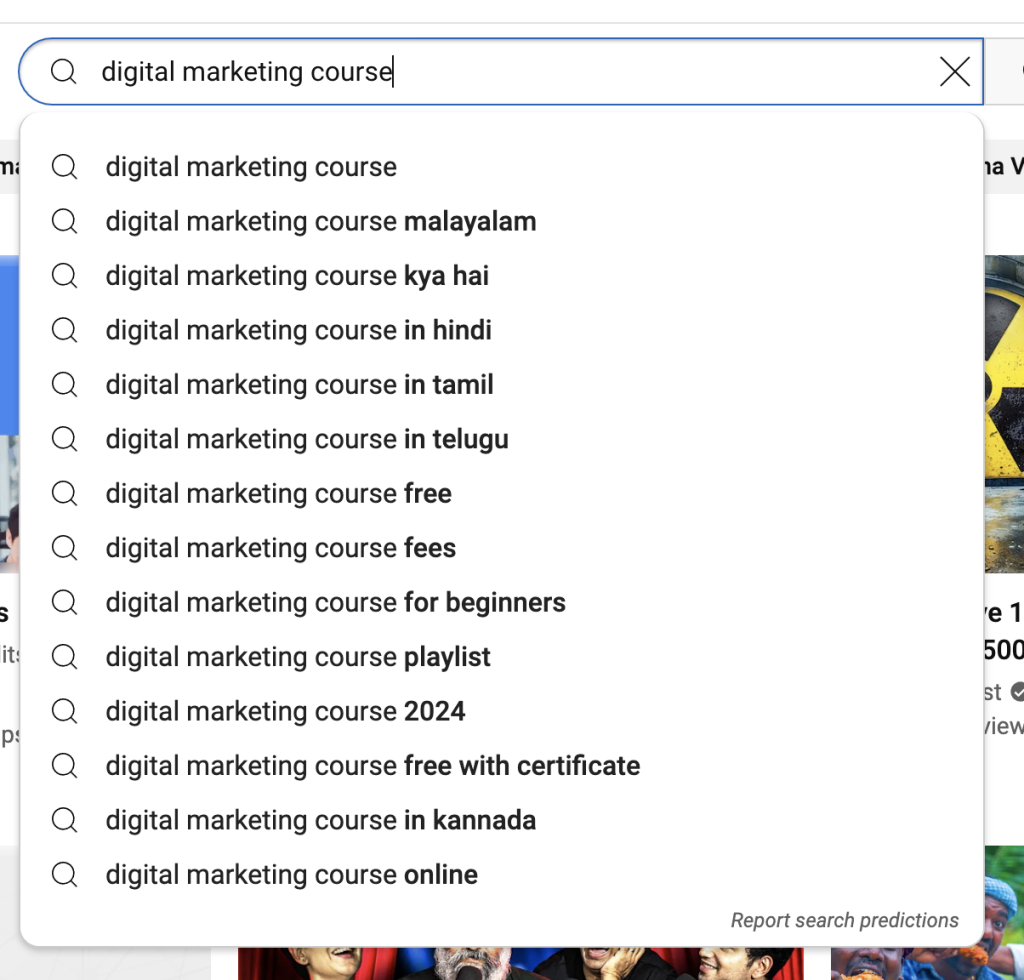1024x980 pixels.
Task: Clear search text using the X icon
Action: [954, 71]
